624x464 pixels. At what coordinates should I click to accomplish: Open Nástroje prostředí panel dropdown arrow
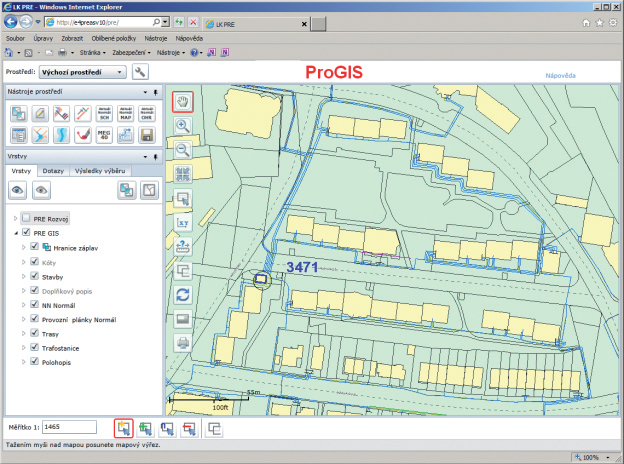tap(145, 92)
